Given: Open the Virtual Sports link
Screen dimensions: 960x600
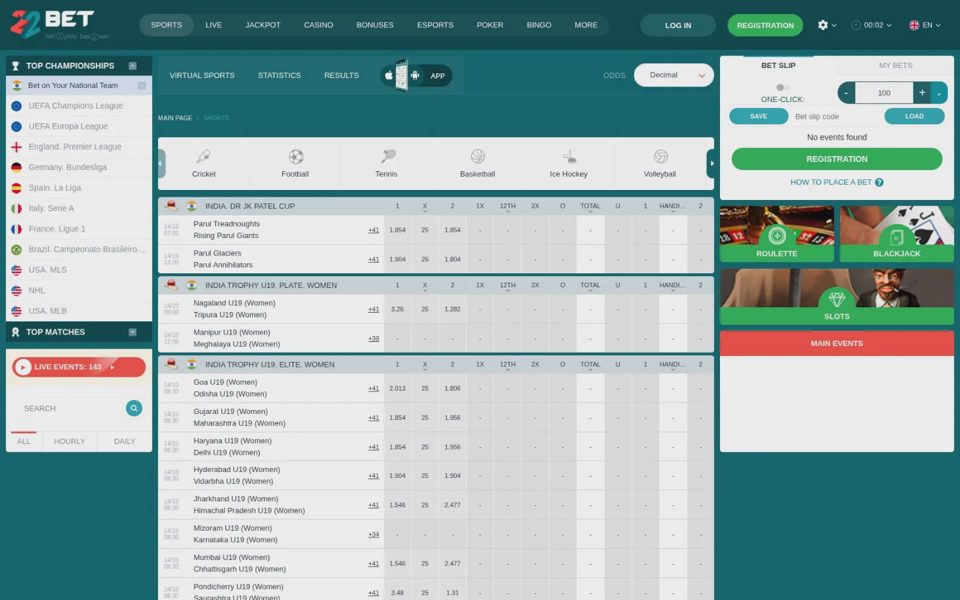Looking at the screenshot, I should coord(202,75).
